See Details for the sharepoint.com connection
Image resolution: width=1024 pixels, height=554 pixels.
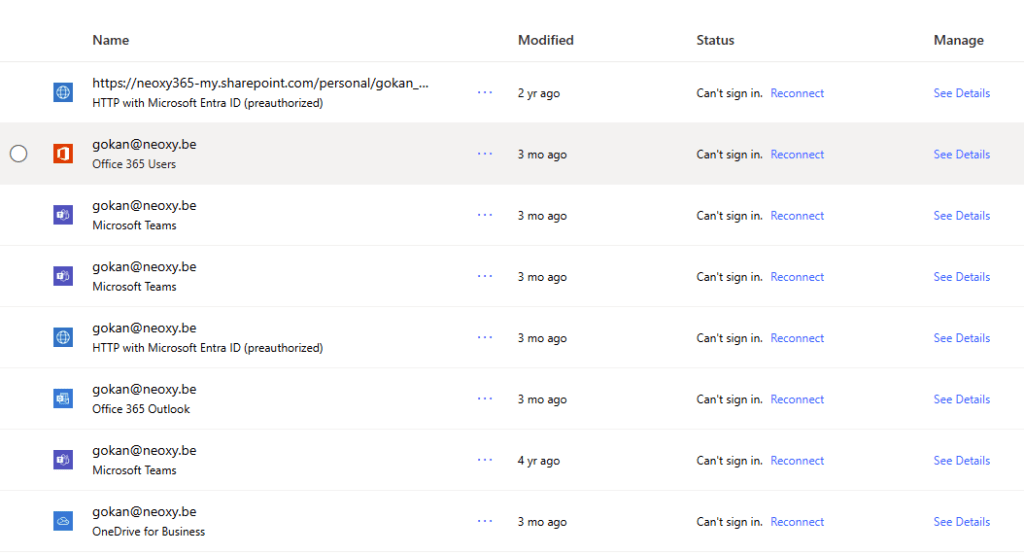click(x=961, y=93)
